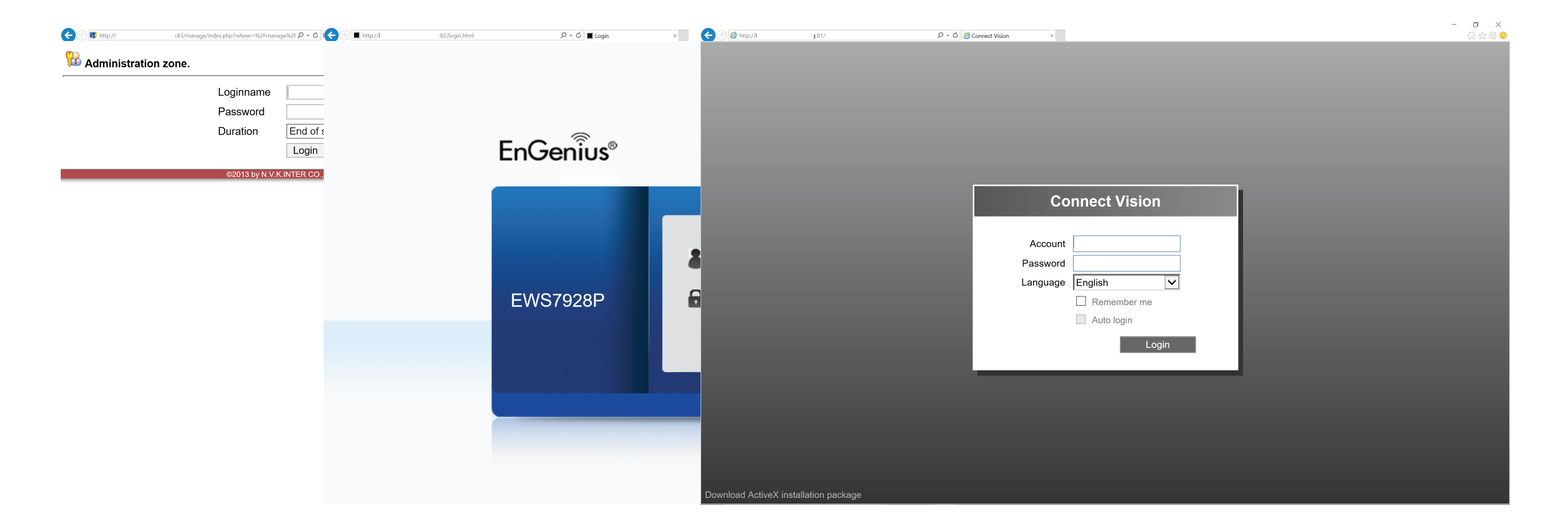Click the EWS7928P model label
The width and height of the screenshot is (1568, 527).
(x=558, y=300)
